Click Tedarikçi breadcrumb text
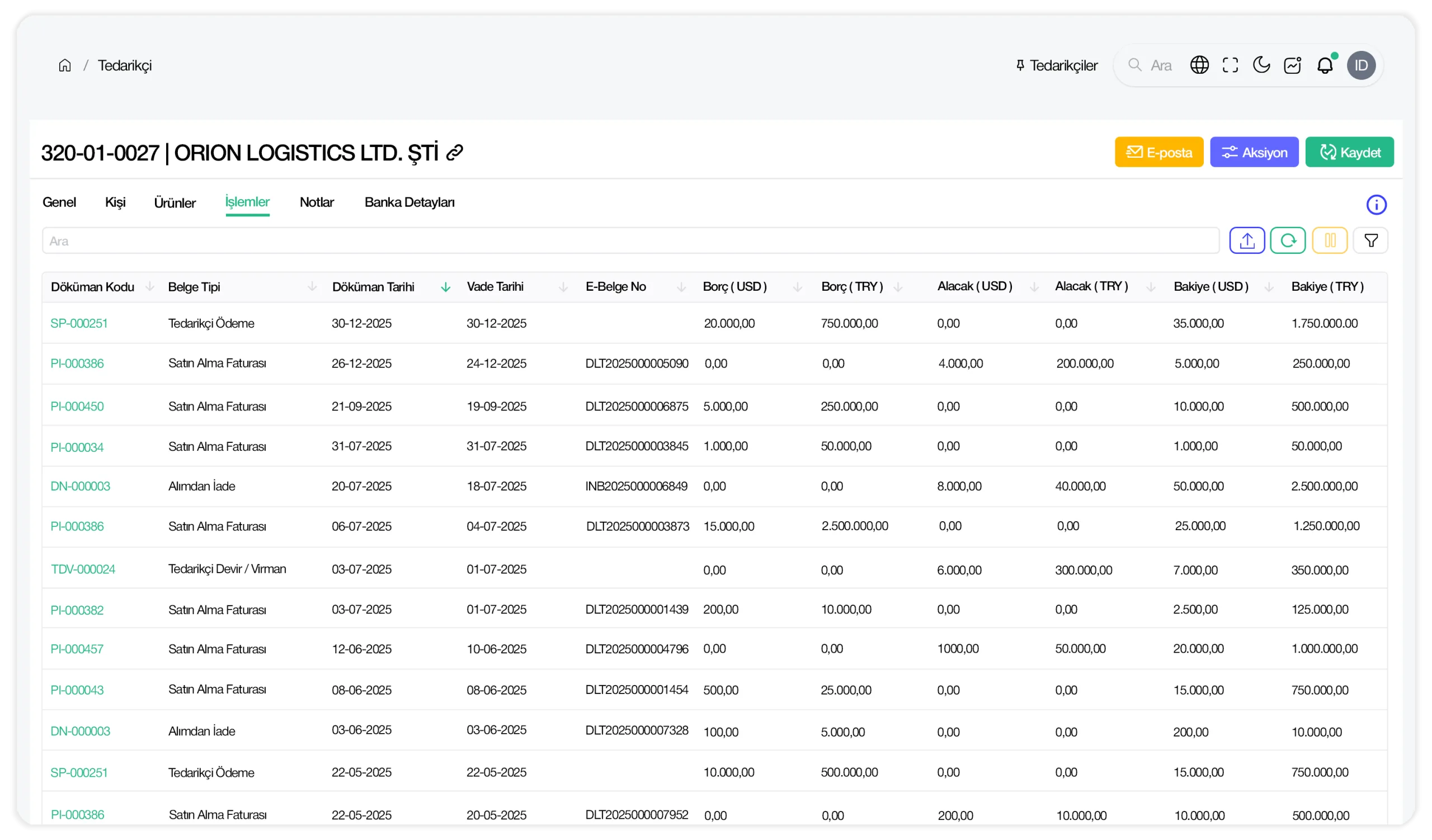 pos(124,65)
